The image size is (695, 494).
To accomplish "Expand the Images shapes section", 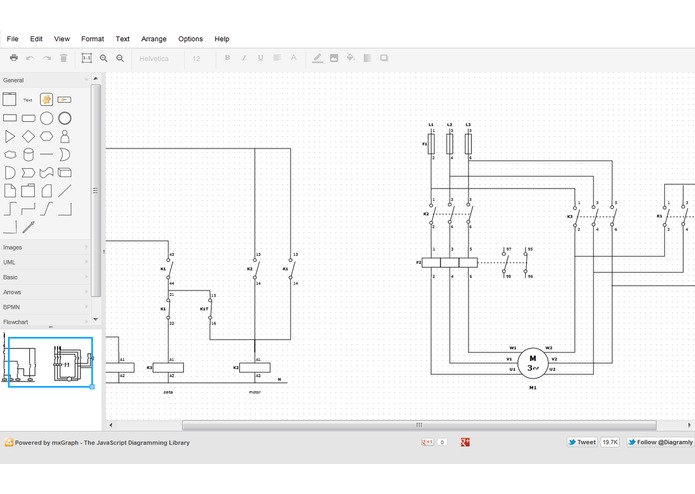I will (45, 247).
